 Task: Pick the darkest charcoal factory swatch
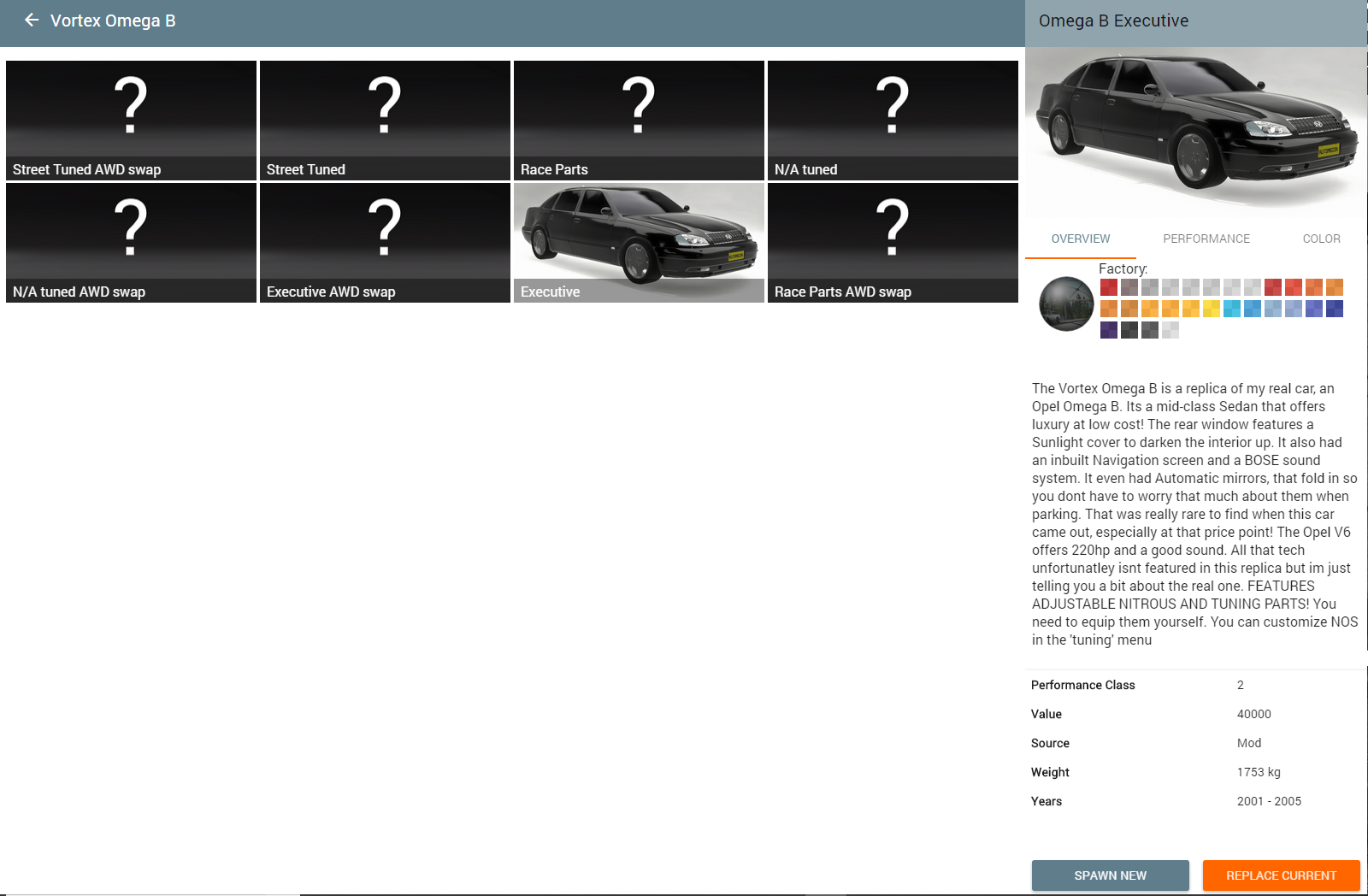[x=1129, y=330]
